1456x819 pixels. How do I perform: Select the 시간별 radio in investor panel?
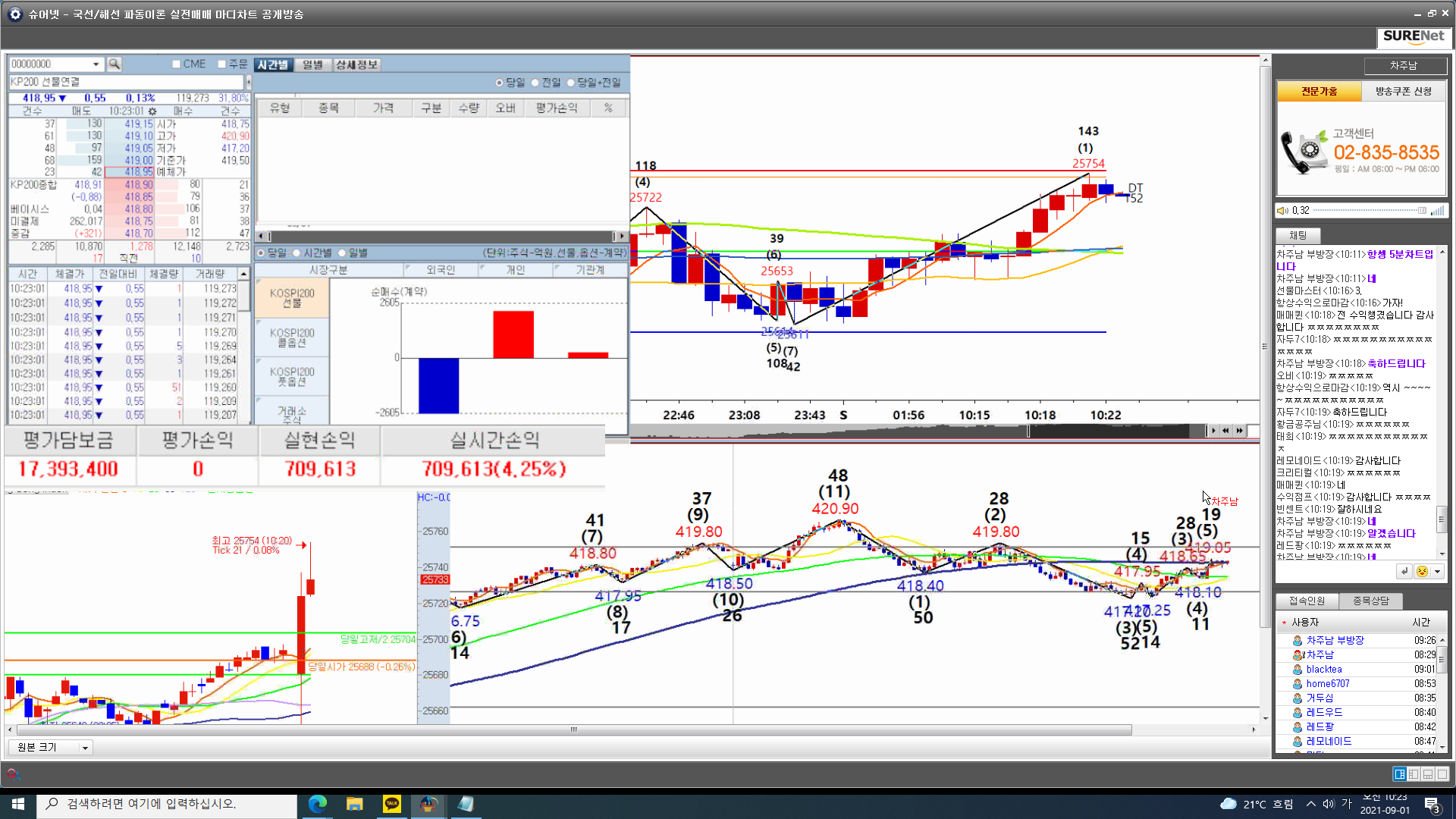click(x=297, y=253)
